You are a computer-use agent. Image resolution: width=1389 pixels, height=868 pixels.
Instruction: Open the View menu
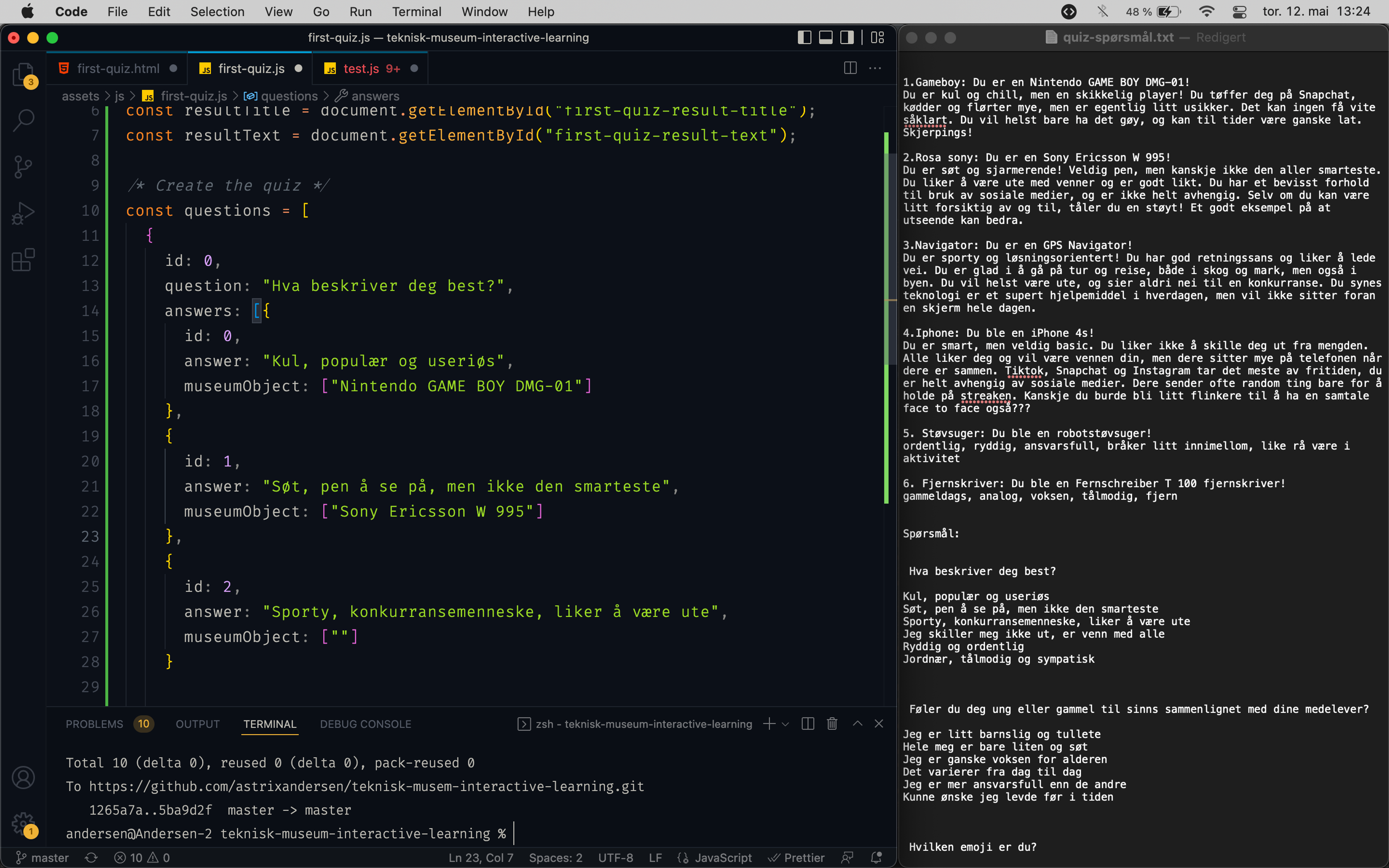(x=279, y=12)
